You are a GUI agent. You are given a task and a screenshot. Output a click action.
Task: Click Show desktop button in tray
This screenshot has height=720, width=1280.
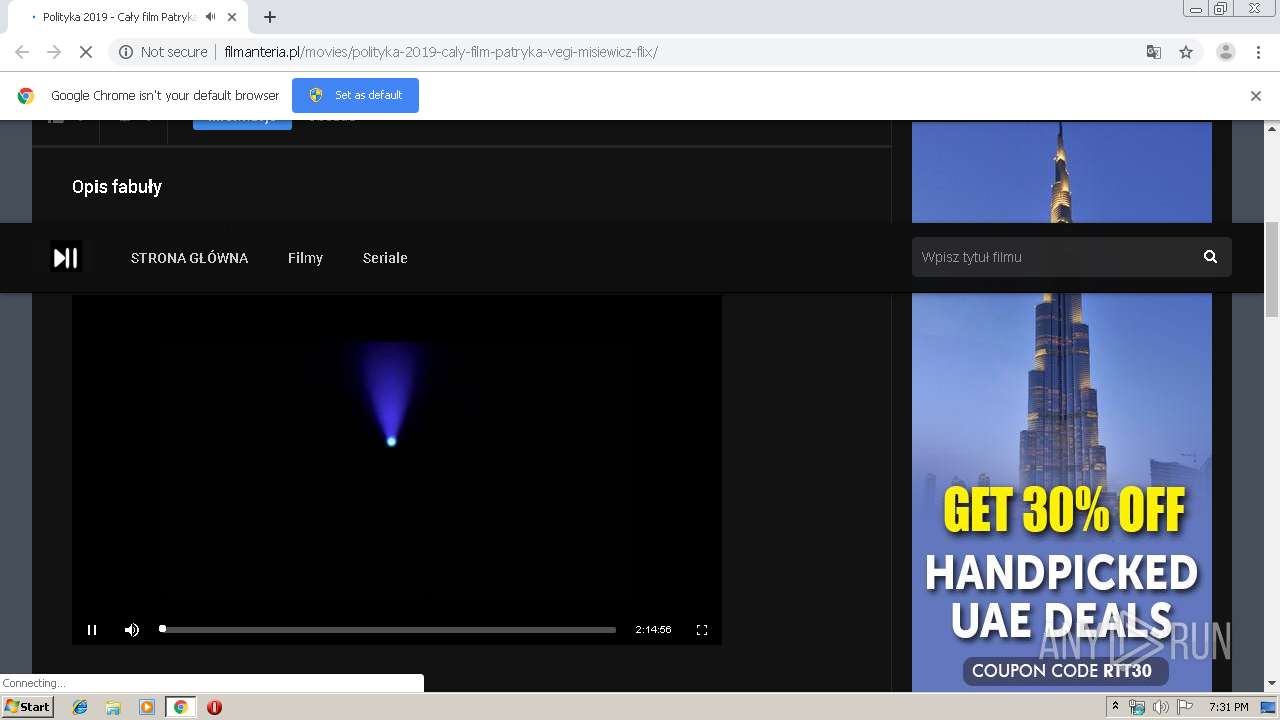pos(1268,707)
